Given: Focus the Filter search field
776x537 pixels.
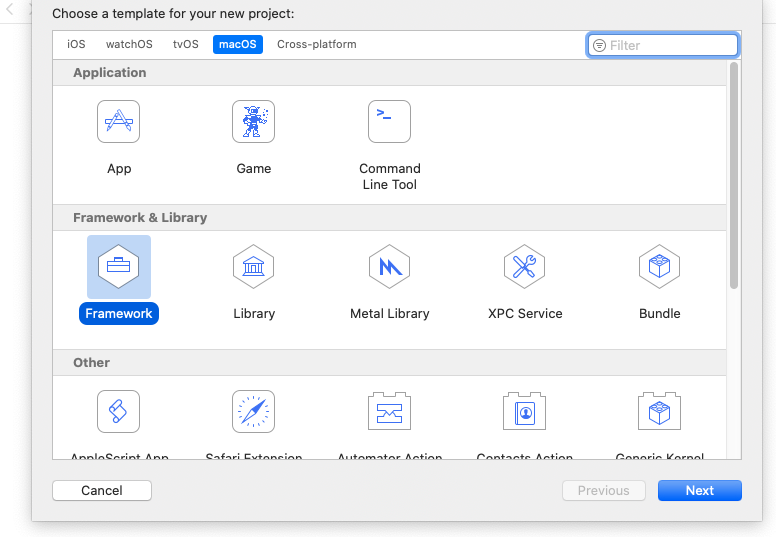Looking at the screenshot, I should (x=663, y=46).
